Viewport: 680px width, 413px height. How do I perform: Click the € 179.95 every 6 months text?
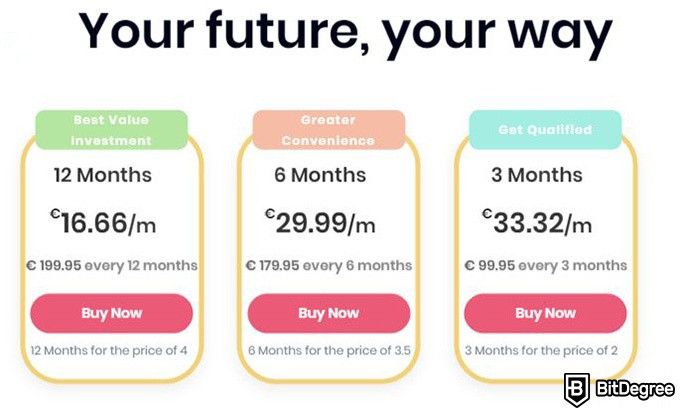[329, 266]
